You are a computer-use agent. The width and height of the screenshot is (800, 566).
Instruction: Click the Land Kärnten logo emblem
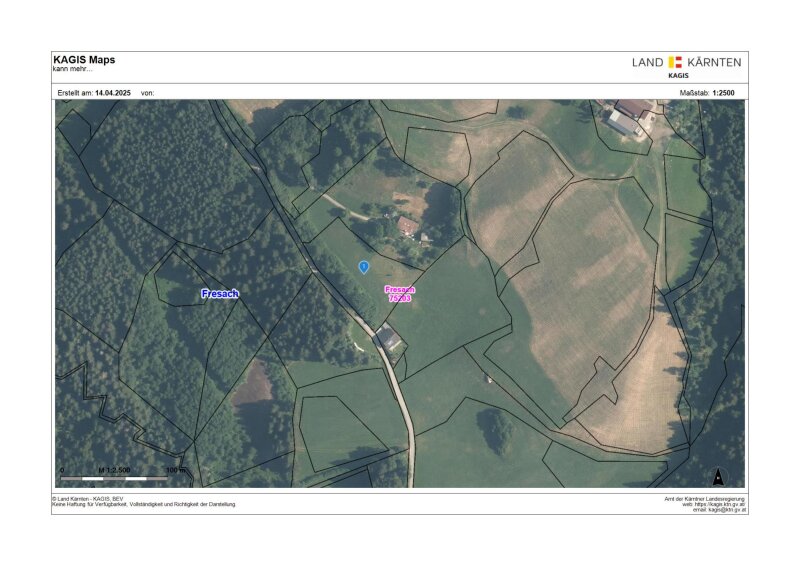pos(676,62)
